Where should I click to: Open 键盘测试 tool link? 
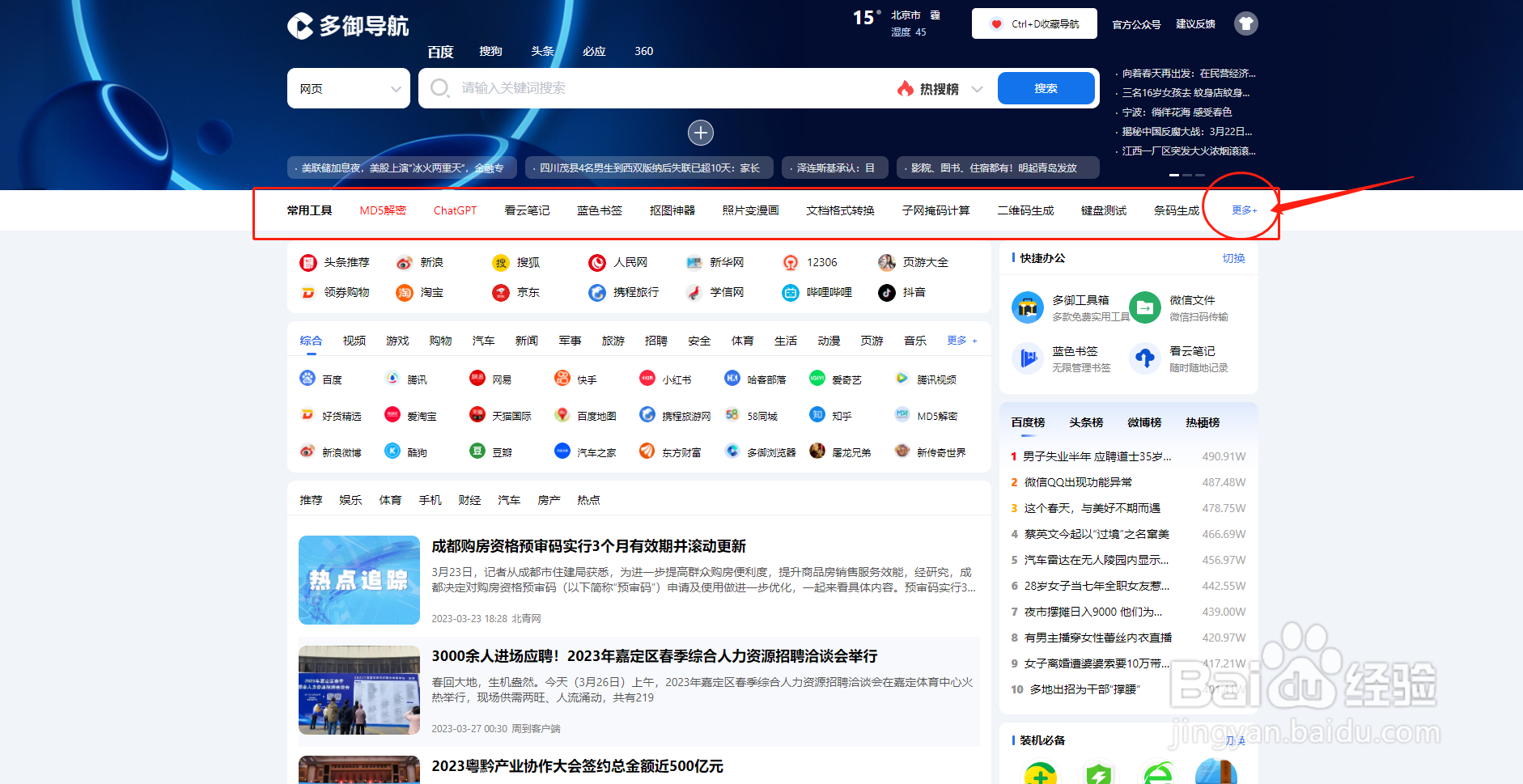(1104, 210)
